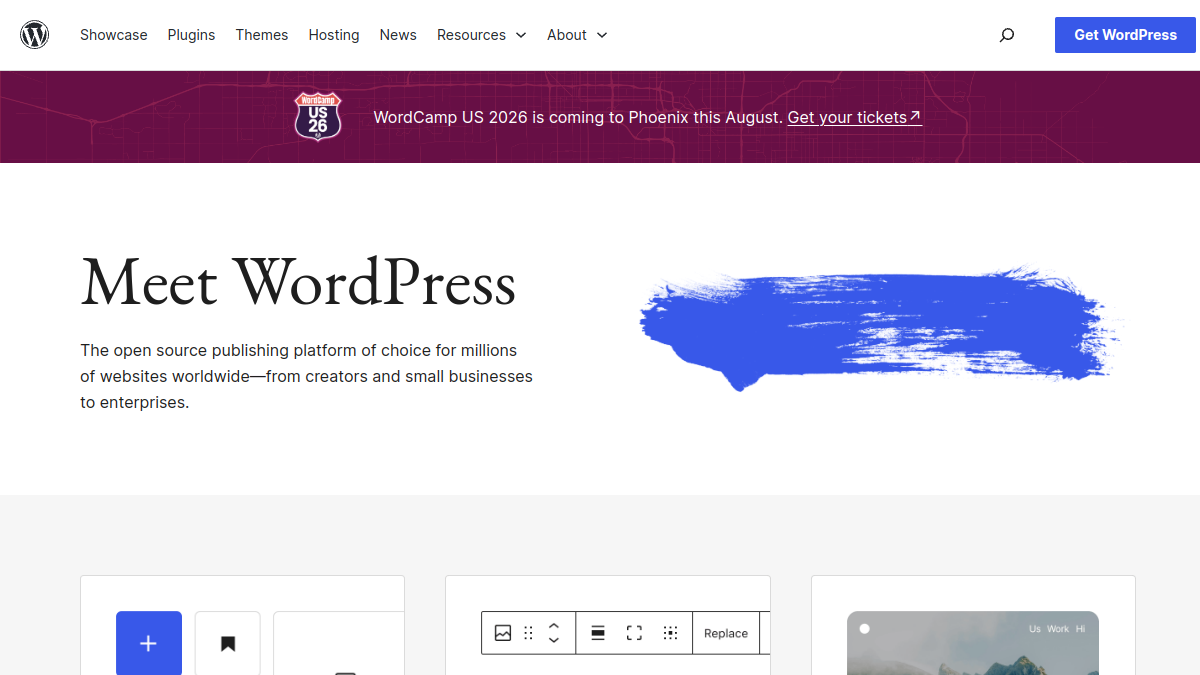Click the open source publishing platform paragraph
This screenshot has height=675, width=1200.
tap(306, 377)
